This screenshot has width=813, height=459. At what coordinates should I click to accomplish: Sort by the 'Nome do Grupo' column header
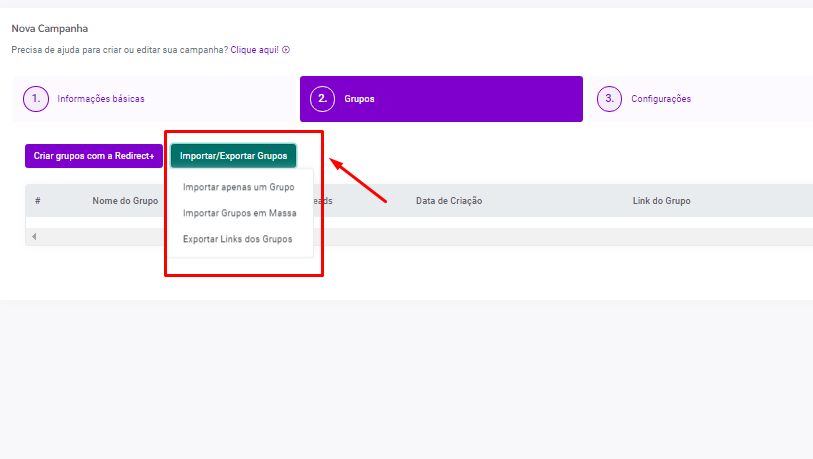[x=125, y=201]
